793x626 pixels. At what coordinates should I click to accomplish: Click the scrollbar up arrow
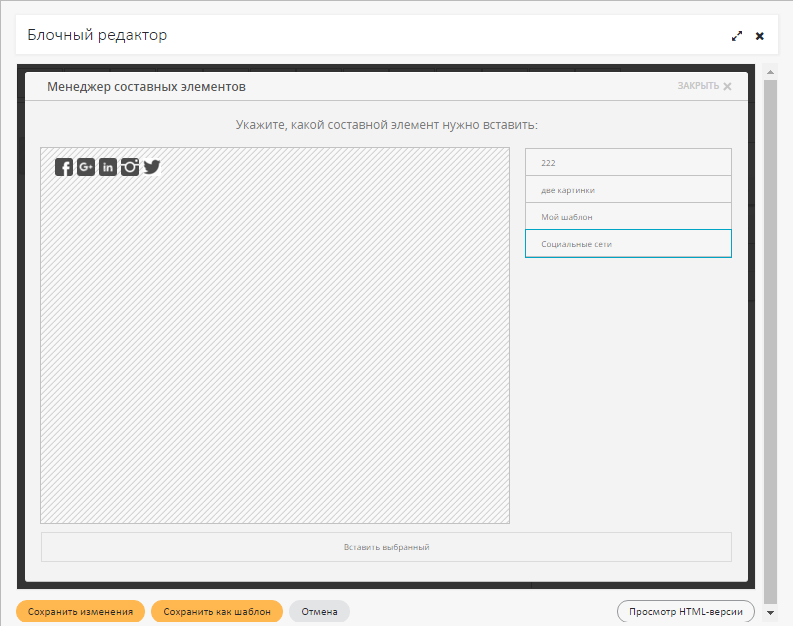coord(770,72)
